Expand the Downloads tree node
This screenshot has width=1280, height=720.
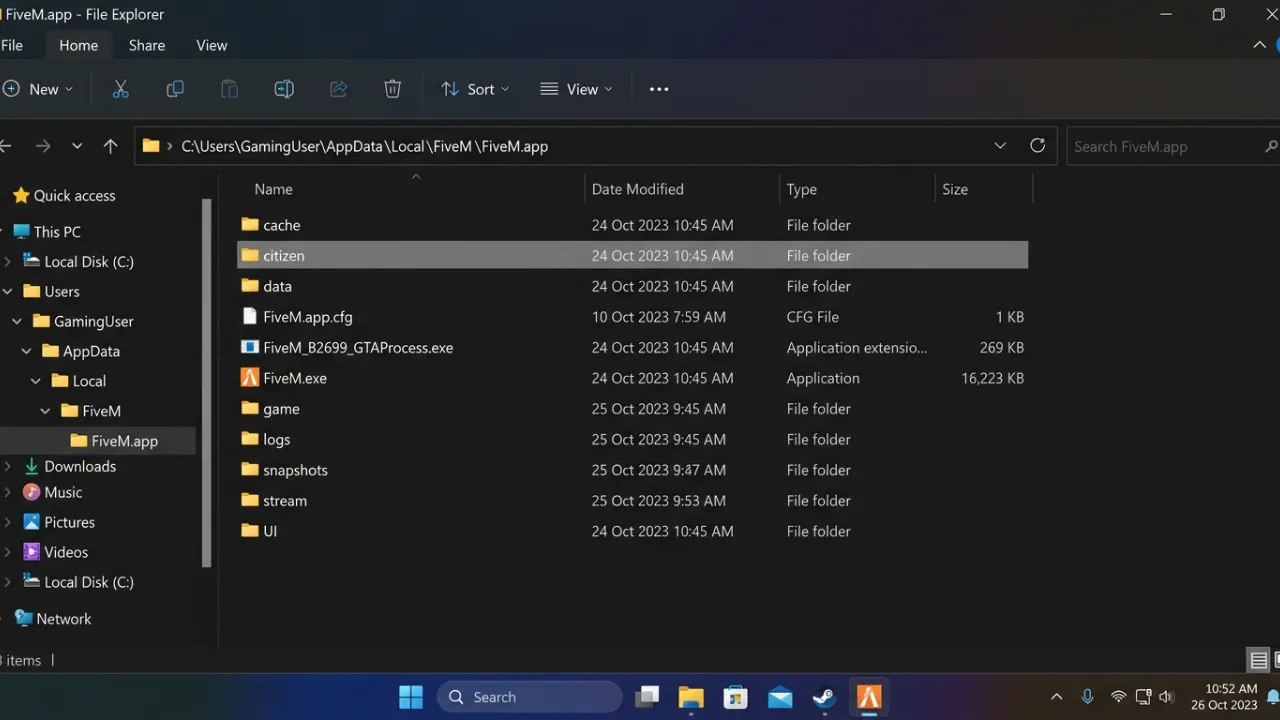(x=8, y=466)
